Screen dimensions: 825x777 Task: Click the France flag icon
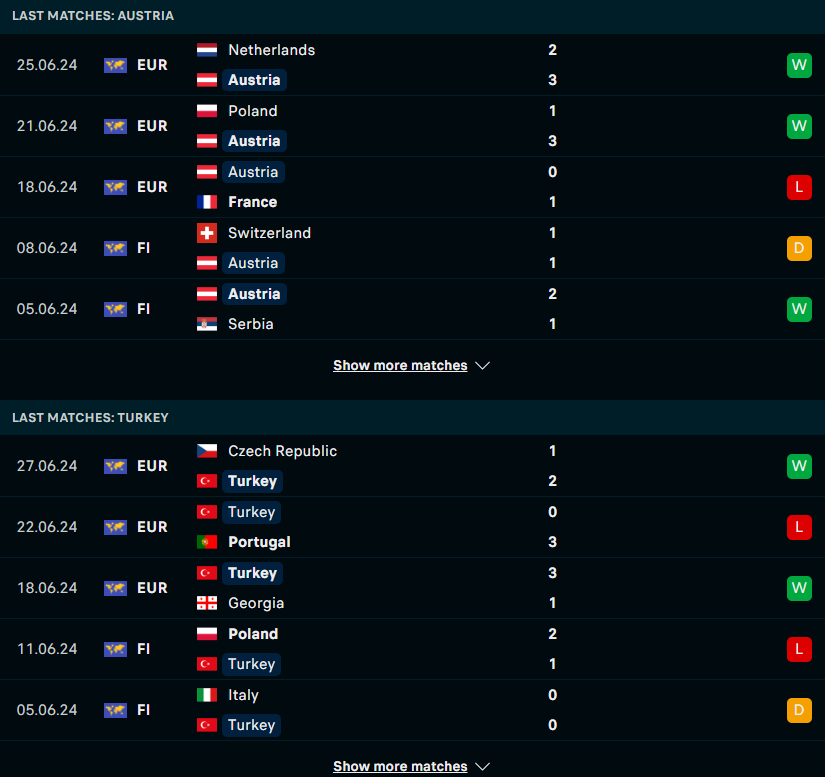pos(207,202)
